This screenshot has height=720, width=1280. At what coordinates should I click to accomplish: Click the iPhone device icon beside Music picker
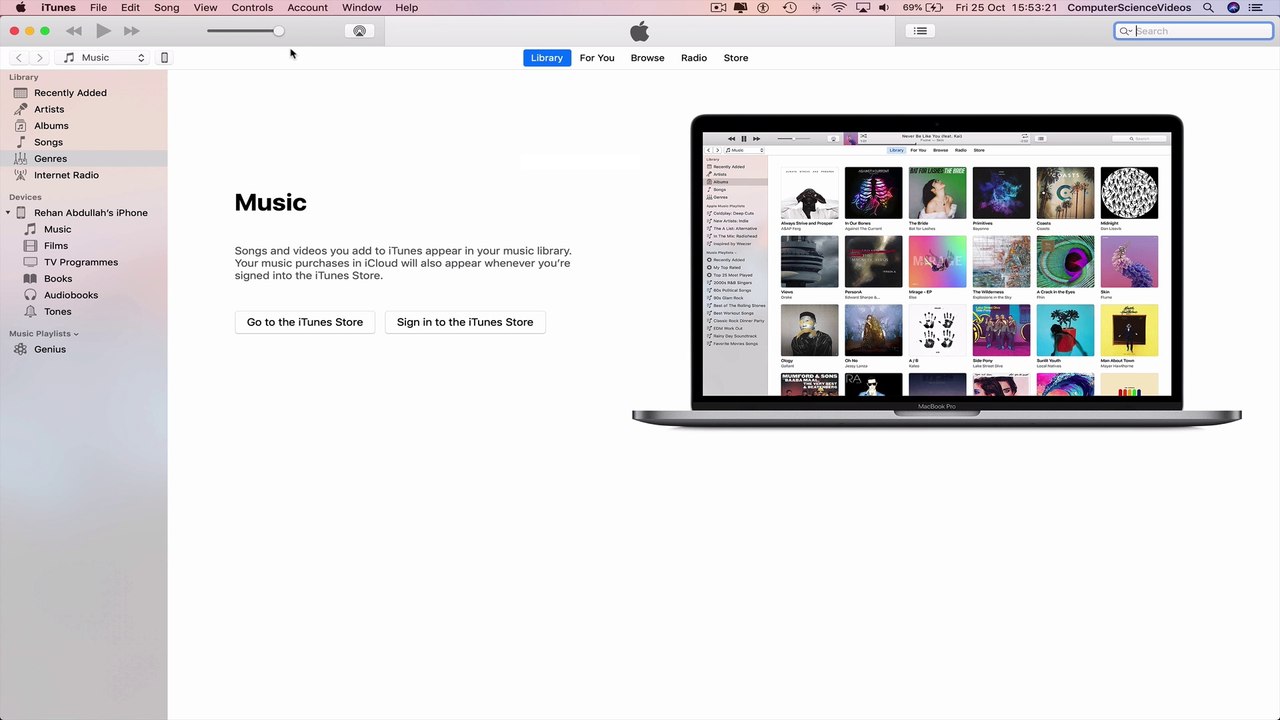[x=165, y=58]
